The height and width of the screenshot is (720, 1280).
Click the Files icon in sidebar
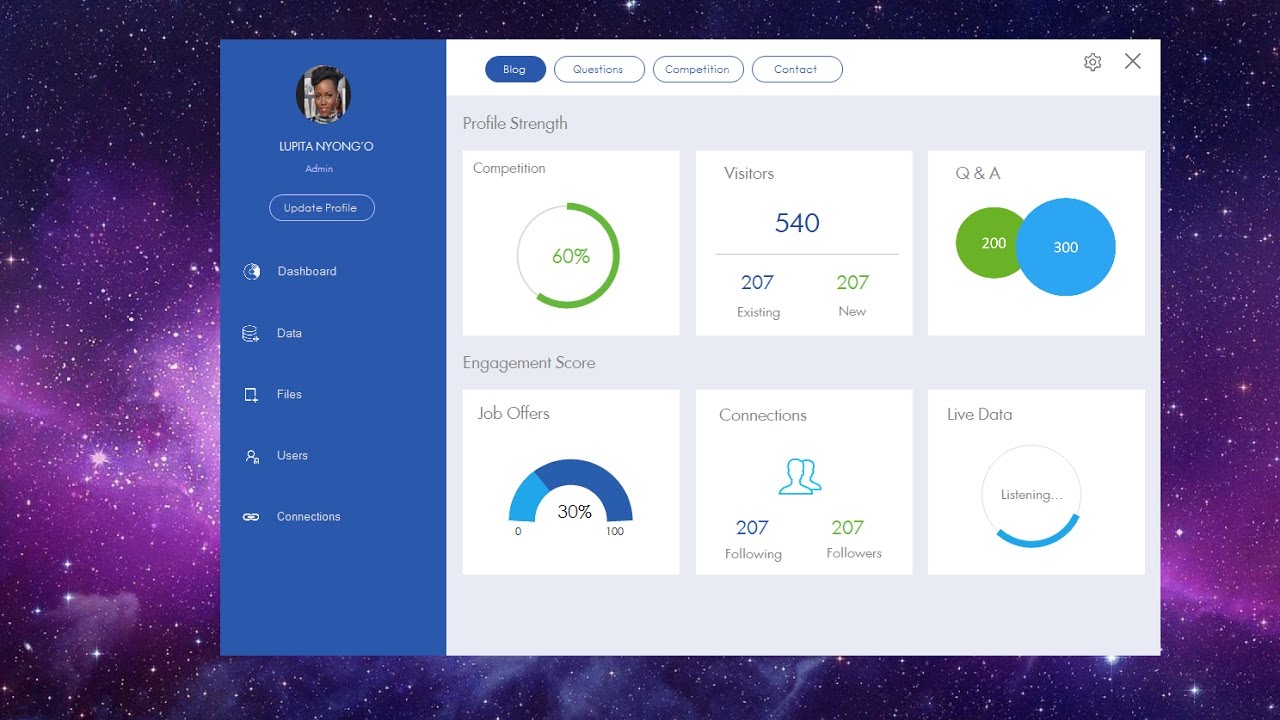251,395
